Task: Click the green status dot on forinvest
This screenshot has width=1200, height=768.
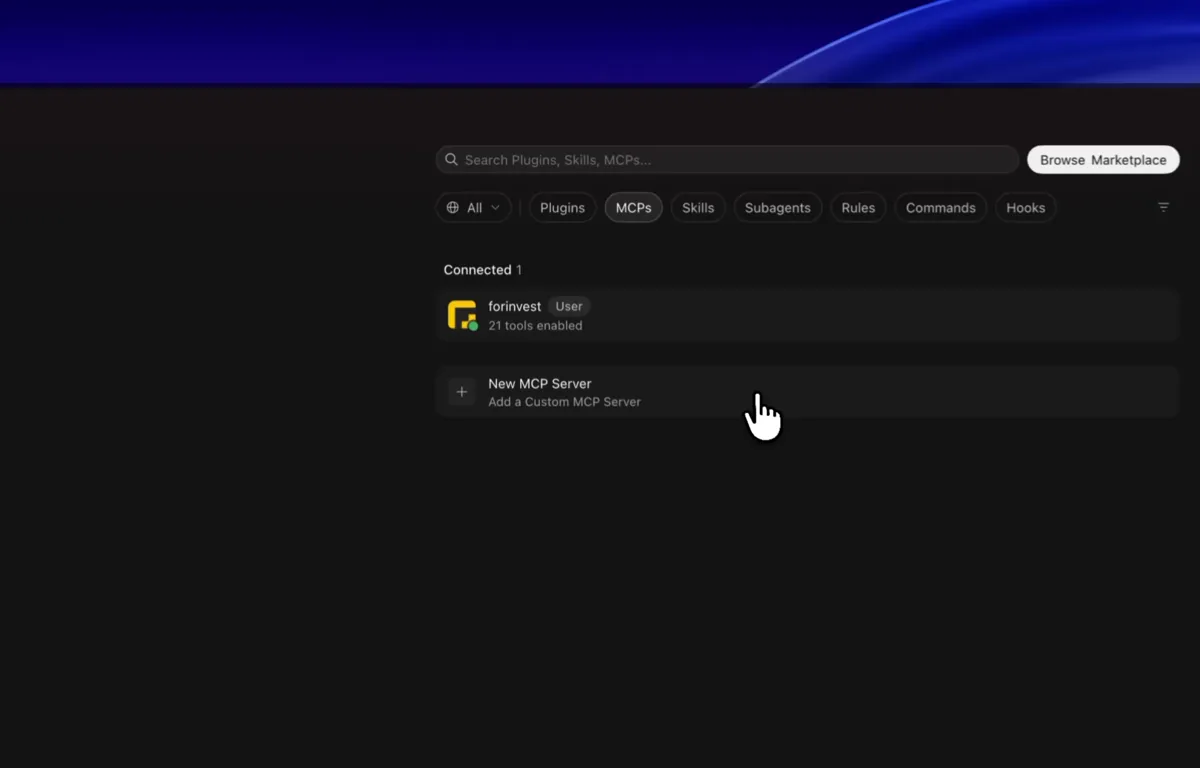Action: click(473, 327)
